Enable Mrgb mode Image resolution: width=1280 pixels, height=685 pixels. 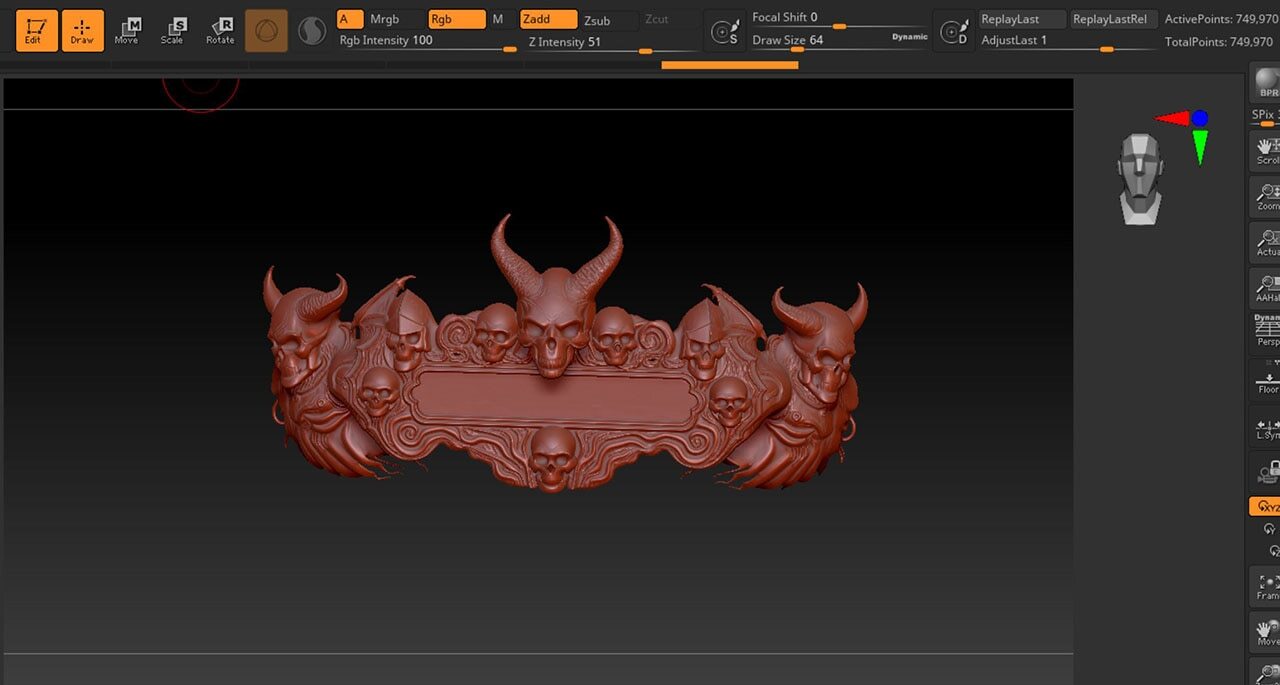(385, 19)
